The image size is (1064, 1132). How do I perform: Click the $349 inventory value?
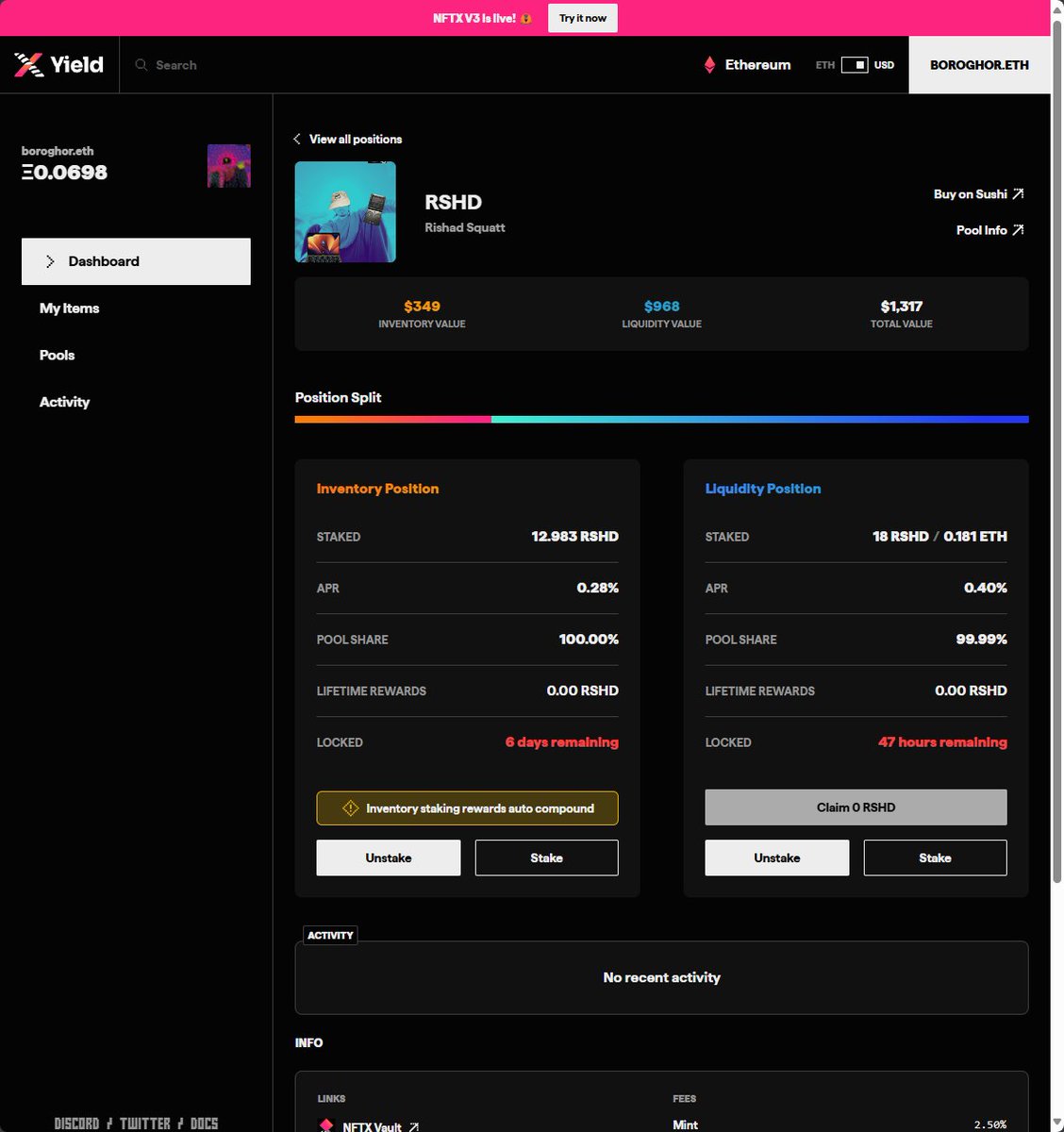(422, 307)
